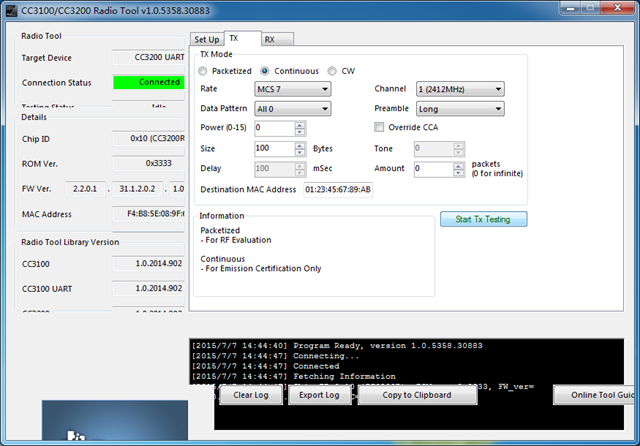Expand the Preamble dropdown set to Long
The height and width of the screenshot is (446, 640).
pyautogui.click(x=460, y=109)
